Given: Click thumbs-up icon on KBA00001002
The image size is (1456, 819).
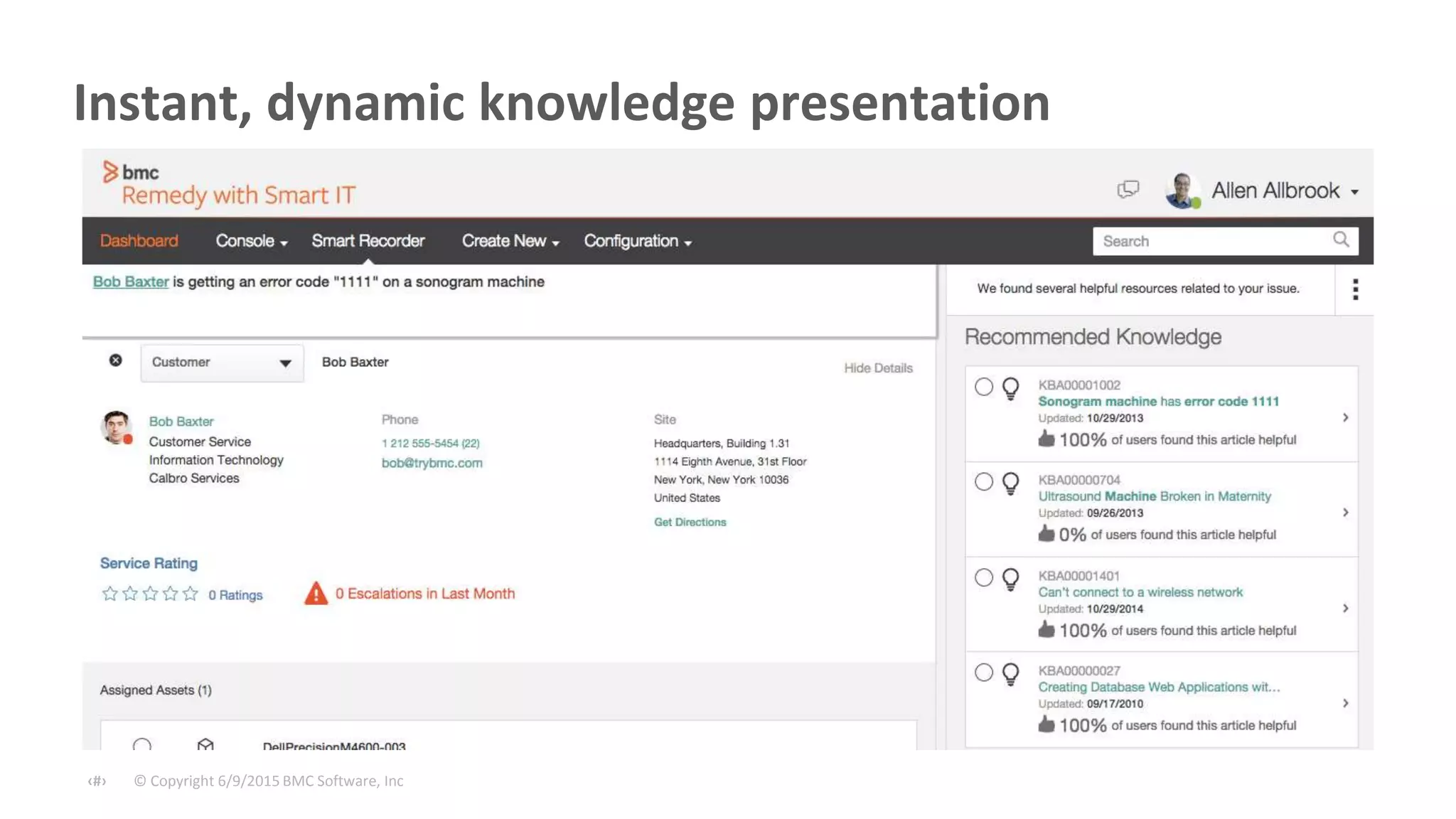Looking at the screenshot, I should tap(1046, 439).
